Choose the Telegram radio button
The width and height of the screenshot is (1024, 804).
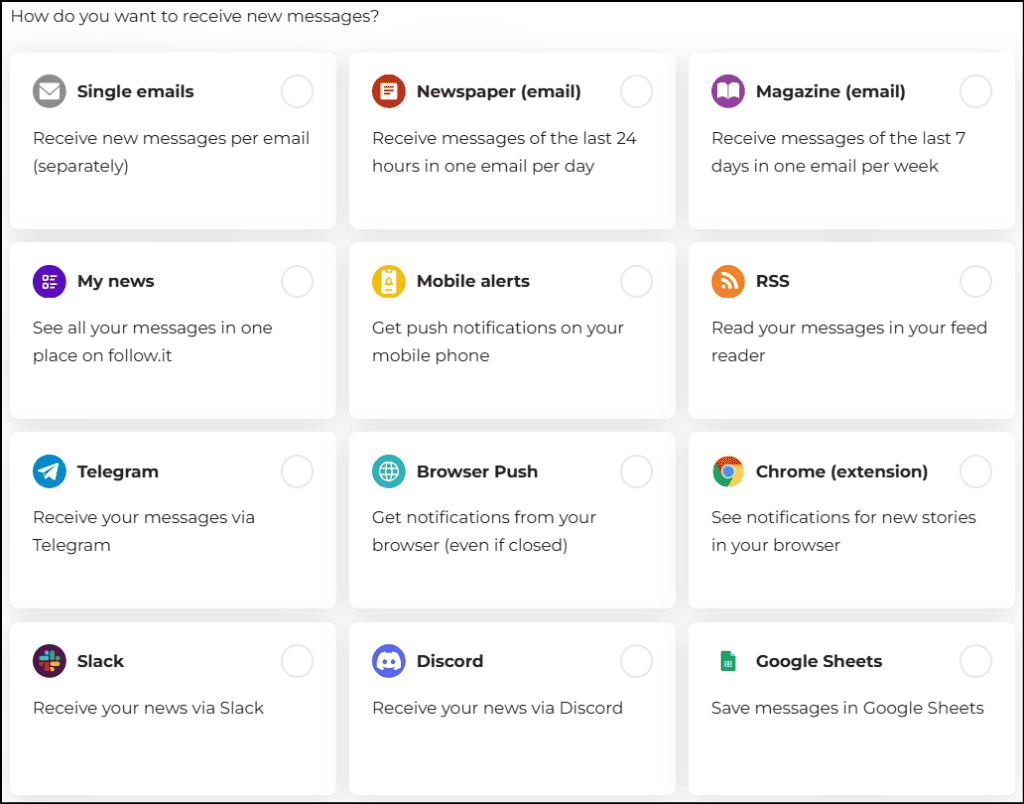[297, 472]
